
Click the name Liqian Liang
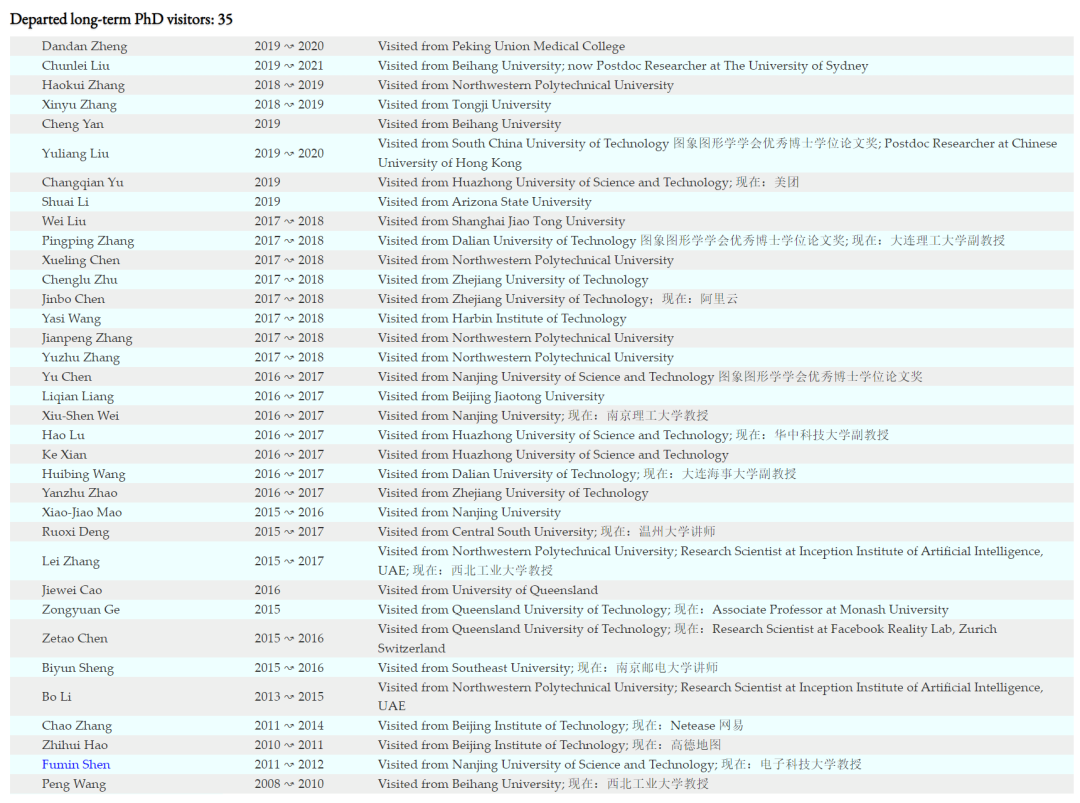(x=78, y=396)
